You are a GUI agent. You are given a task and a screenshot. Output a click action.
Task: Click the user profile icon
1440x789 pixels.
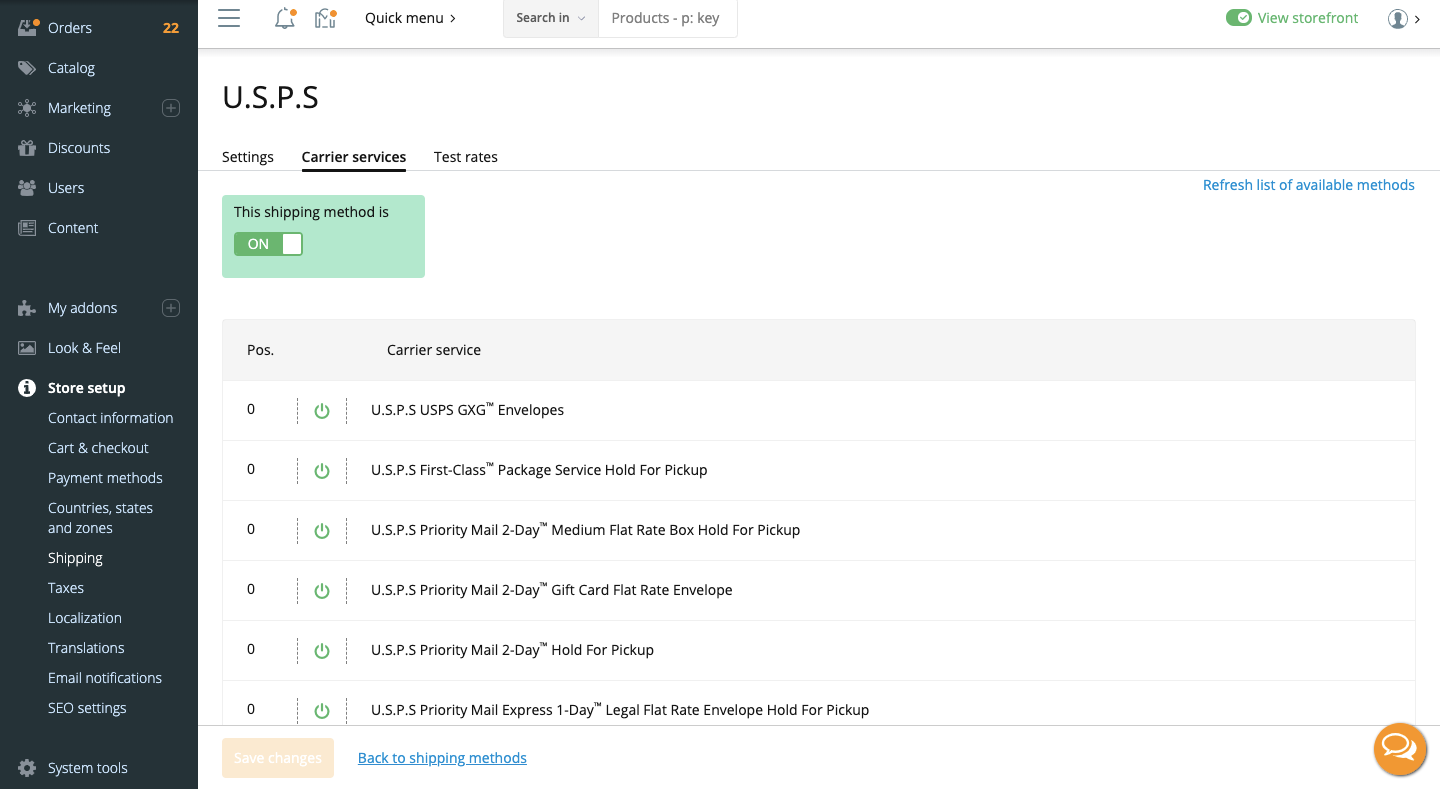1397,18
